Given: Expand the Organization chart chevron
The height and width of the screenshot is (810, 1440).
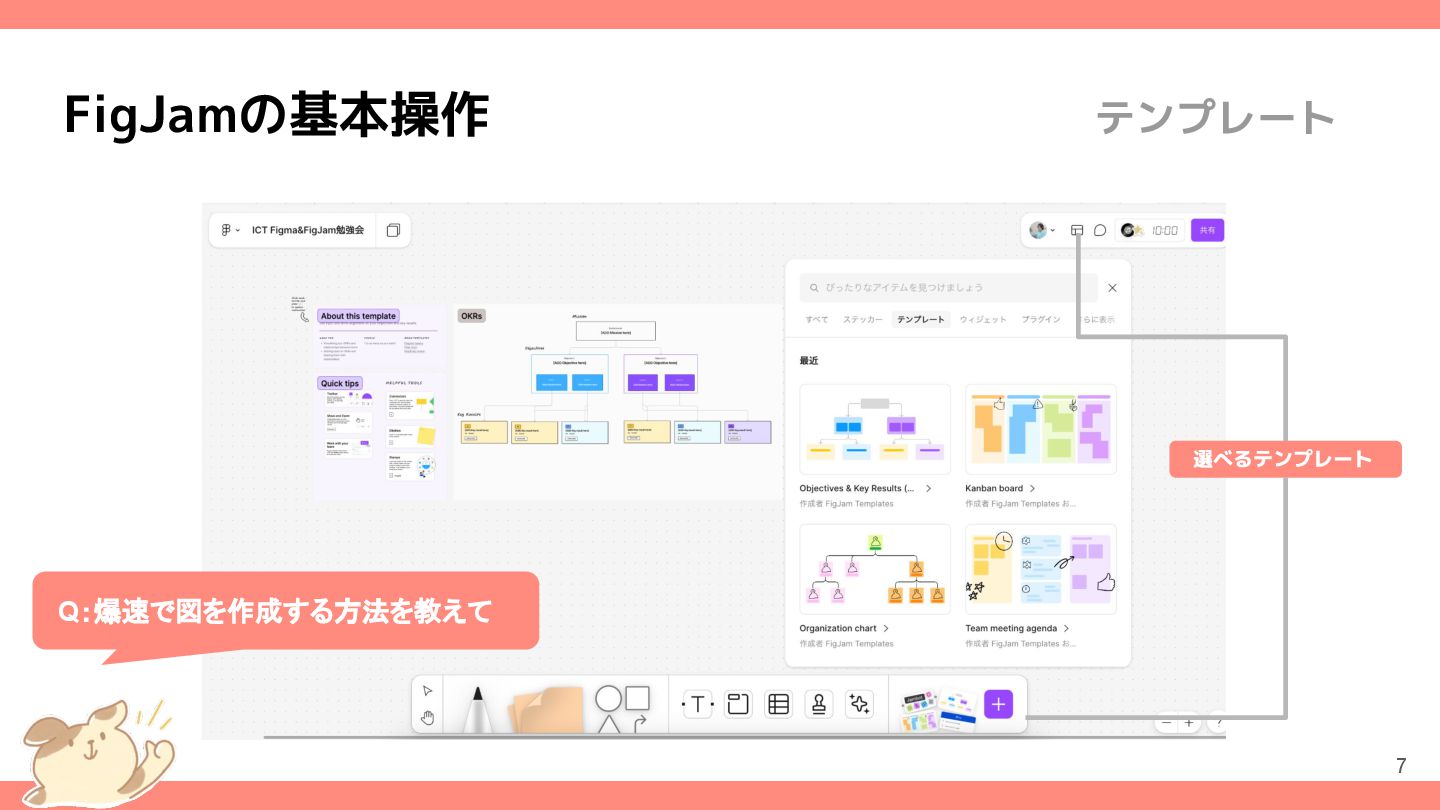Looking at the screenshot, I should 886,628.
